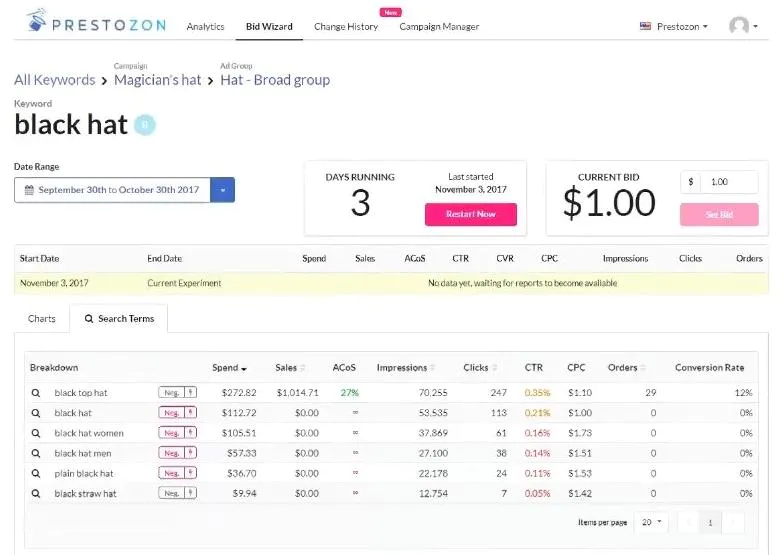Switch to the Charts tab
Viewport: 781px width, 555px height.
click(x=42, y=319)
